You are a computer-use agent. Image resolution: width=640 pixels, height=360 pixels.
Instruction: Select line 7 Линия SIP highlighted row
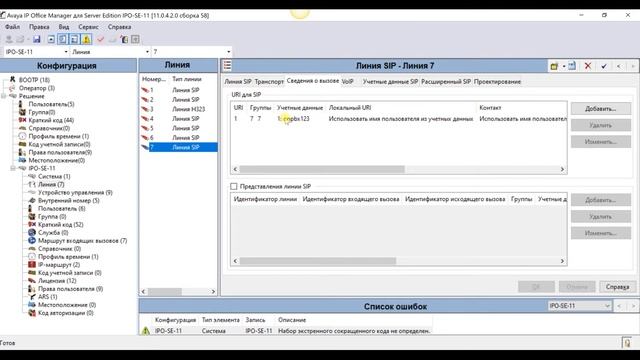point(178,147)
